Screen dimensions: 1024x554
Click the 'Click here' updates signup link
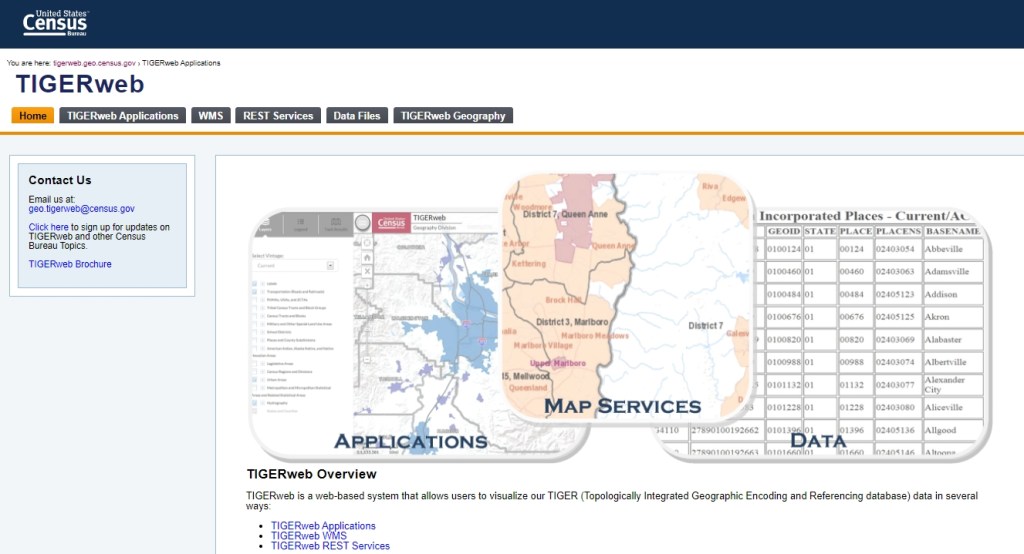click(48, 227)
